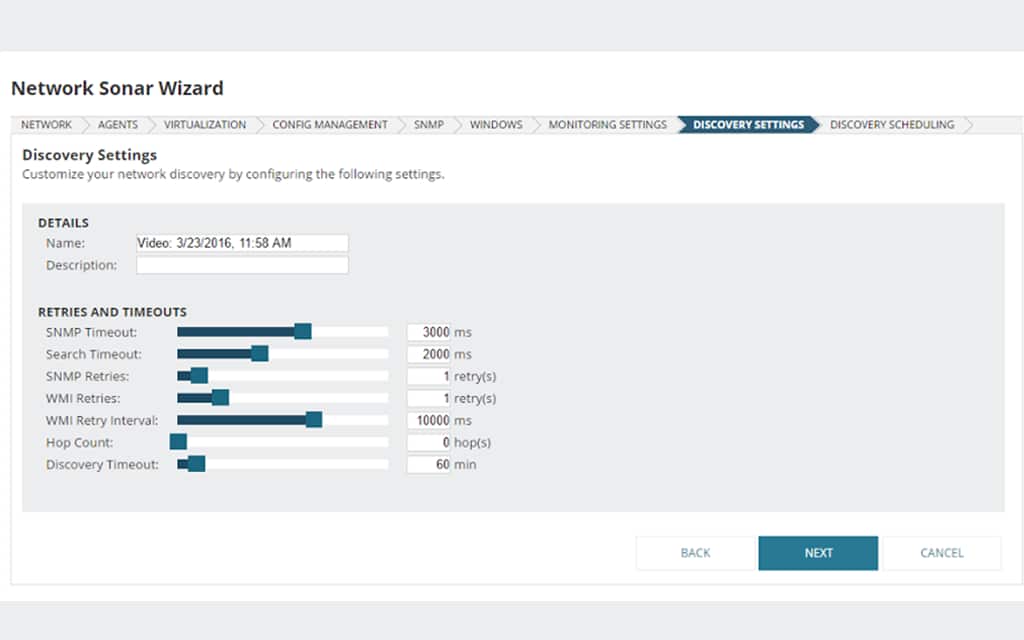Open the WINDOWS wizard step
Viewport: 1024px width, 640px height.
496,124
